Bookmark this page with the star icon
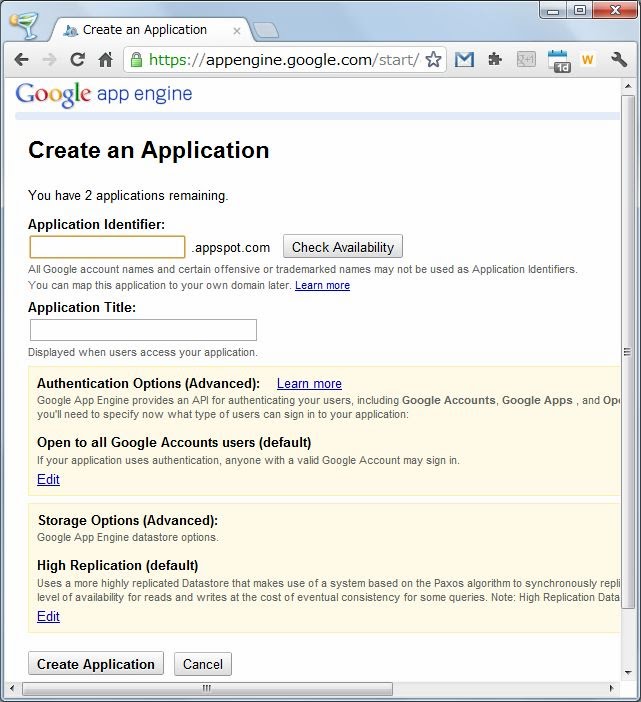The height and width of the screenshot is (702, 641). click(433, 60)
